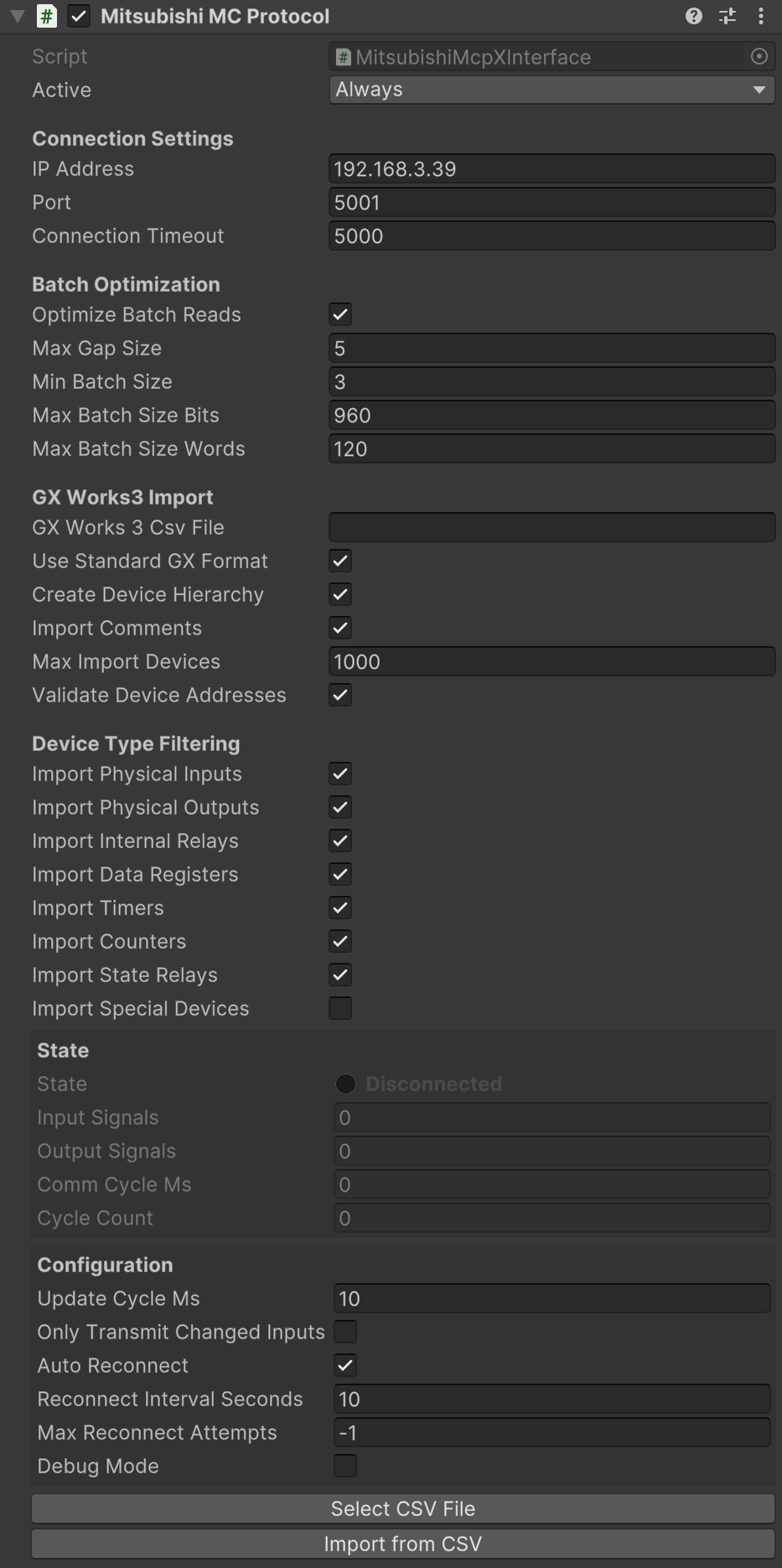This screenshot has width=782, height=1568.
Task: Click the Port field showing 5001
Action: coord(552,202)
